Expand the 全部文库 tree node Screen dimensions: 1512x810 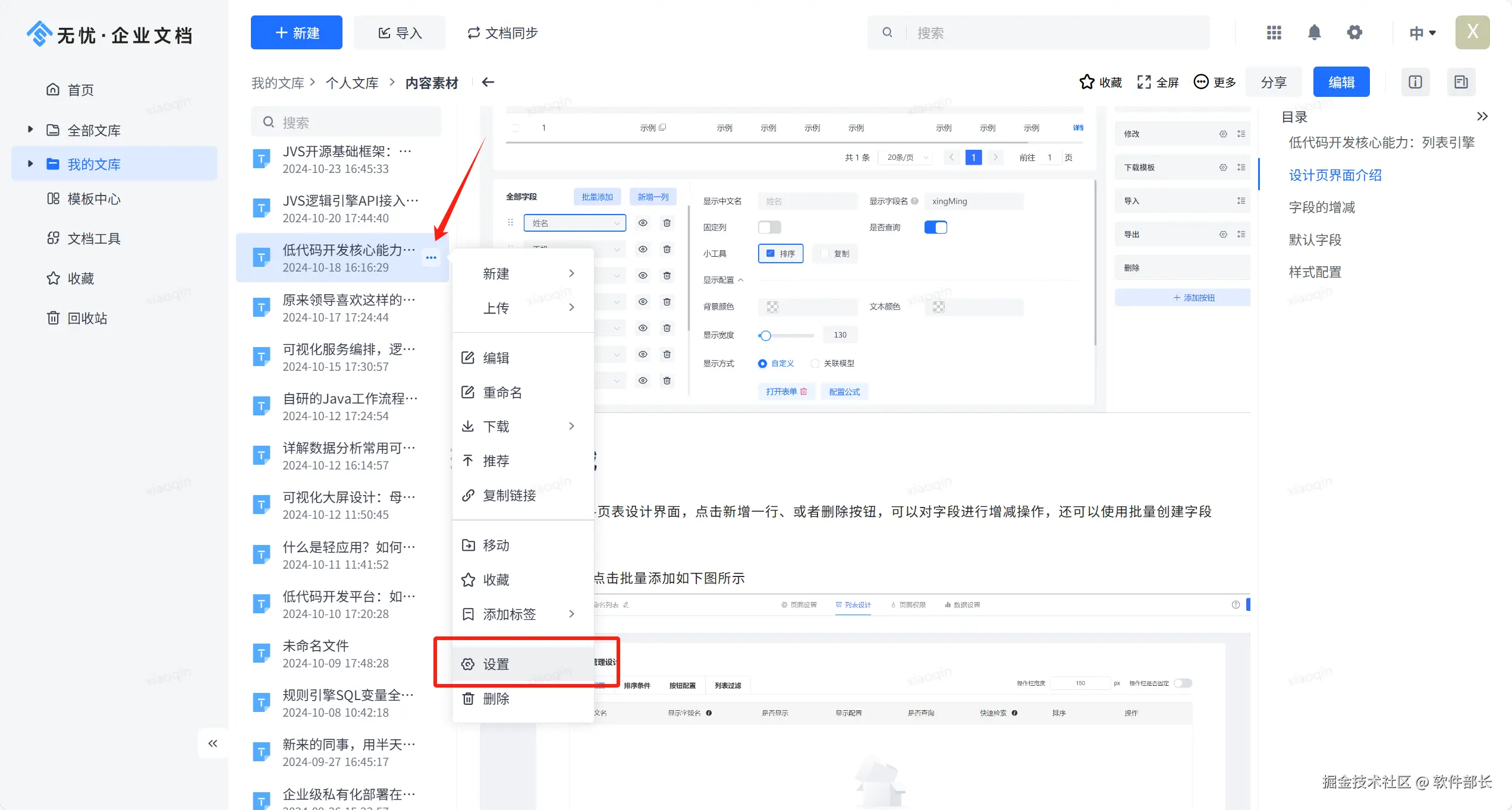[30, 130]
